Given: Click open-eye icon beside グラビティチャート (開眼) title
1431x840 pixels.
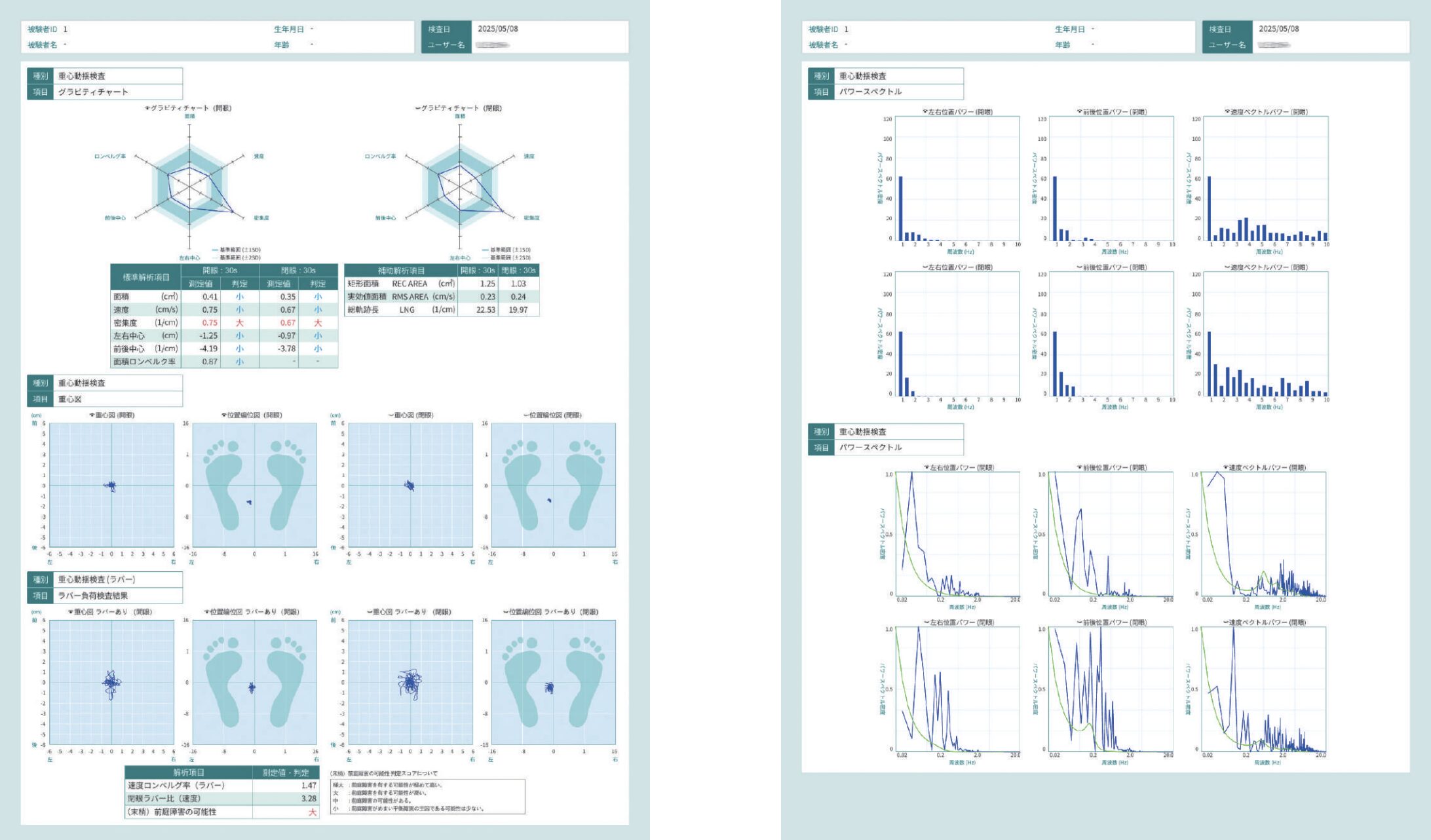Looking at the screenshot, I should (147, 108).
